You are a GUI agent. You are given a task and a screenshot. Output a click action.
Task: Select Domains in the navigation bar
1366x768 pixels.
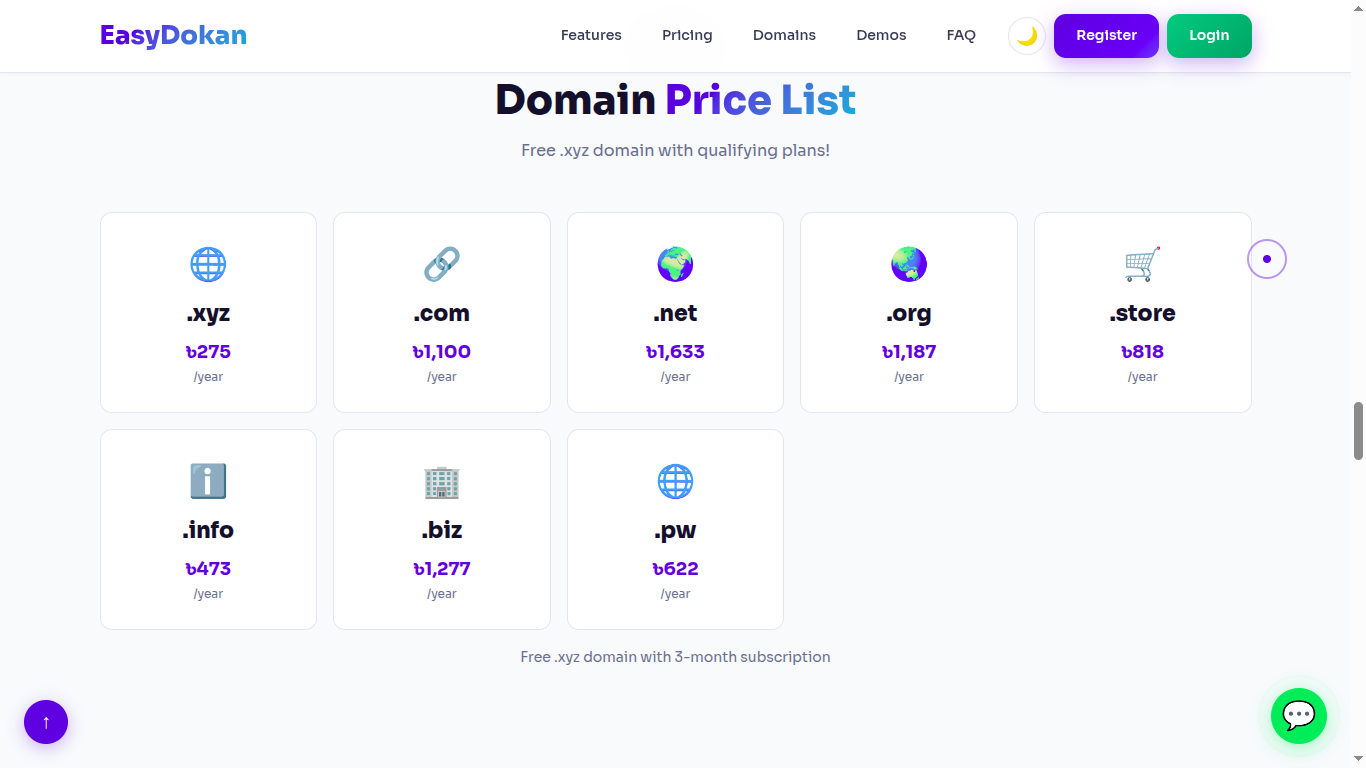click(784, 35)
